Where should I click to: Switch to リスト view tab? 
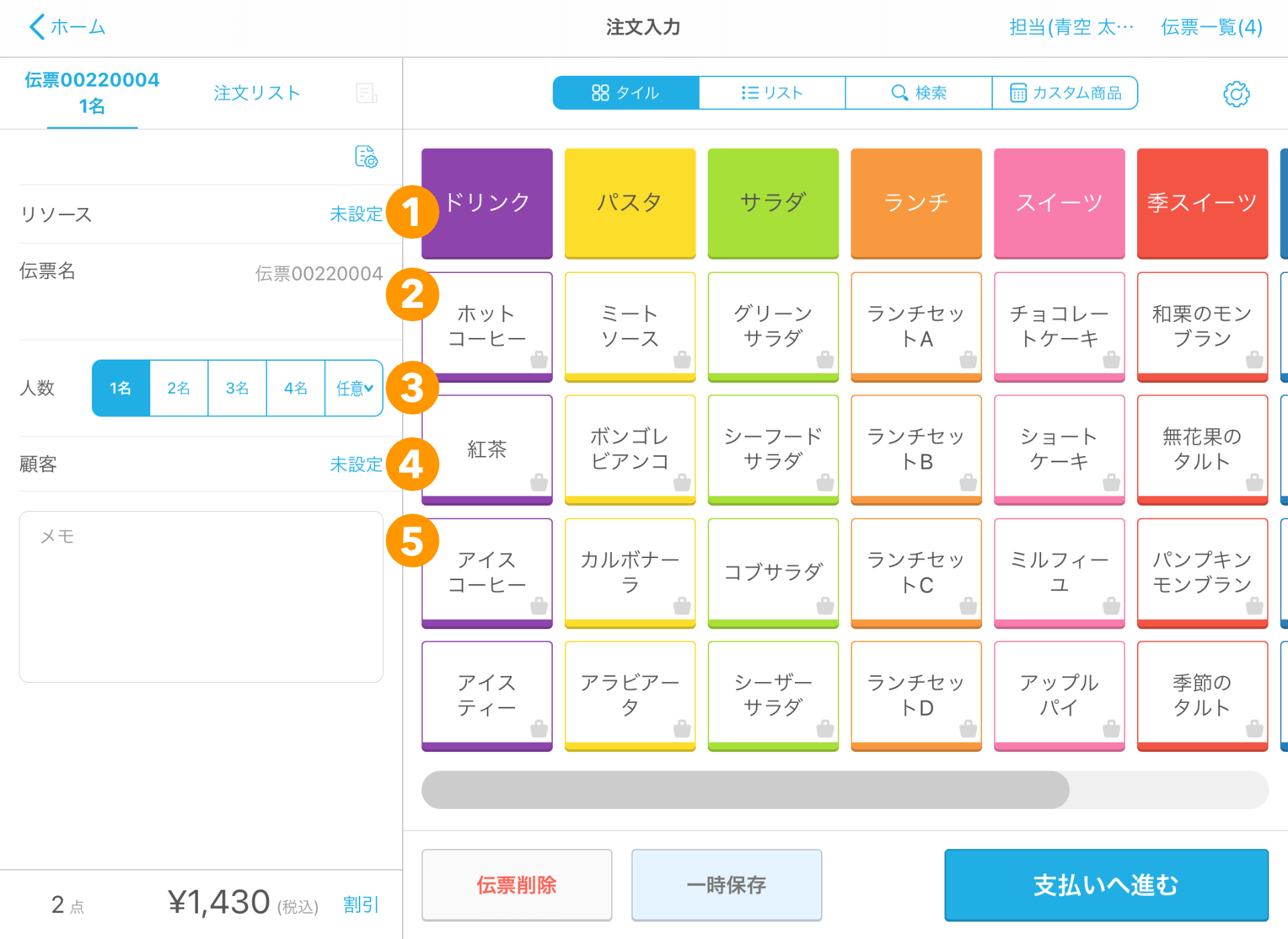click(772, 93)
